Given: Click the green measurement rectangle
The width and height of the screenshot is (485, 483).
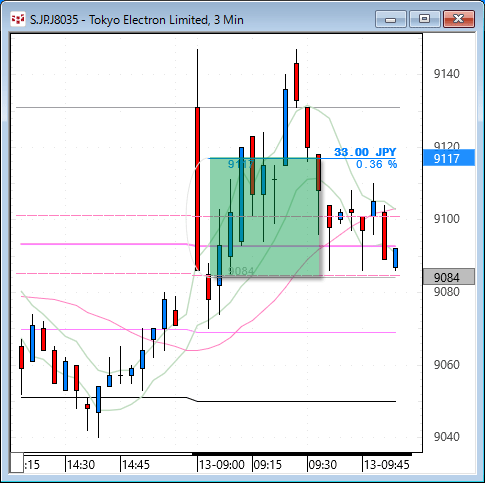Looking at the screenshot, I should coord(265,217).
